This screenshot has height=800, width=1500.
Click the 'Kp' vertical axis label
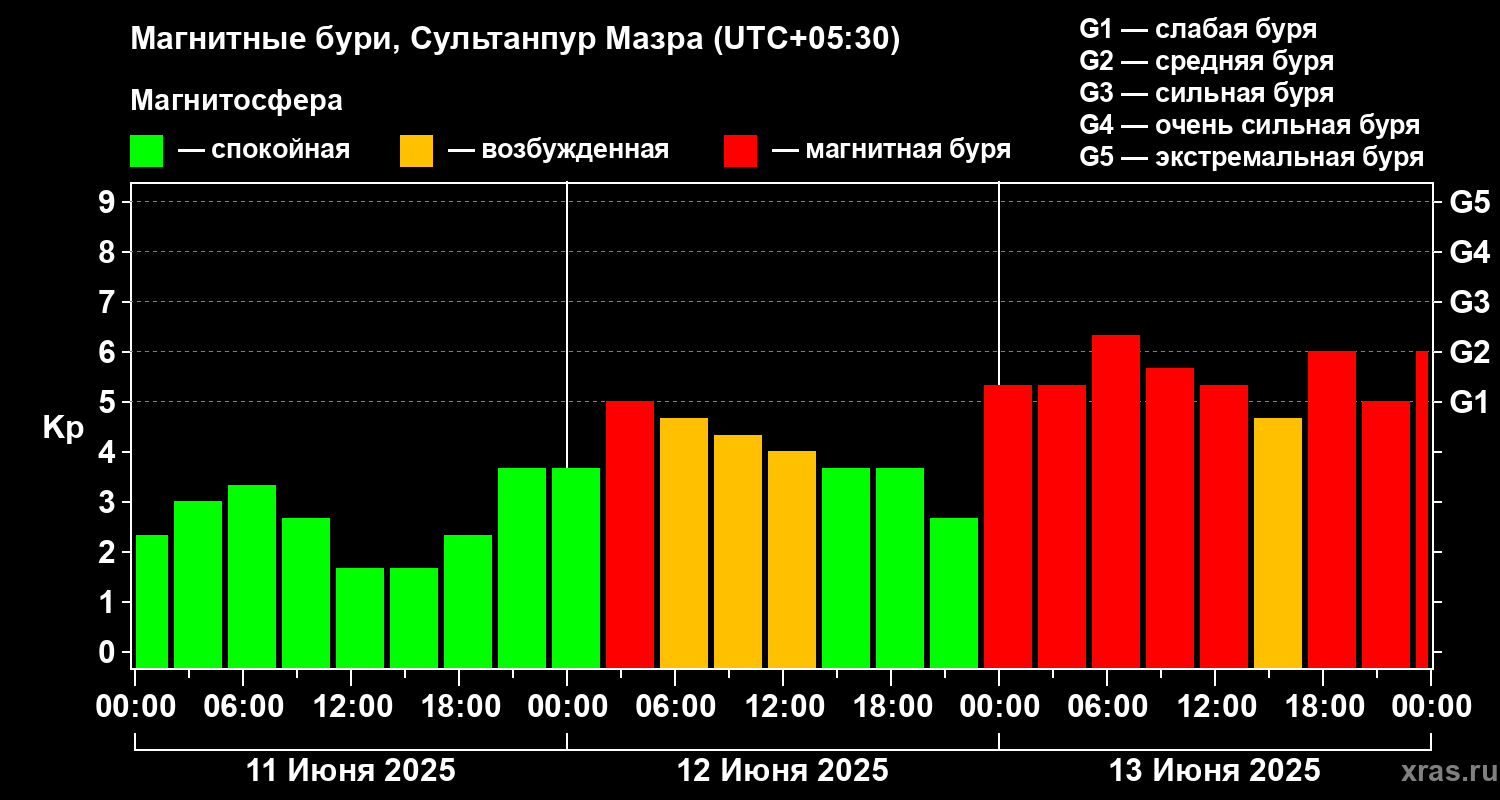[x=63, y=428]
